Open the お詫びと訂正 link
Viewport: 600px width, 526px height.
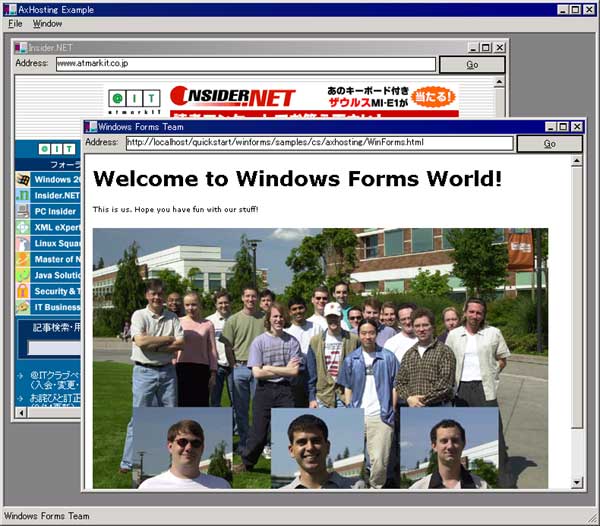pos(55,398)
